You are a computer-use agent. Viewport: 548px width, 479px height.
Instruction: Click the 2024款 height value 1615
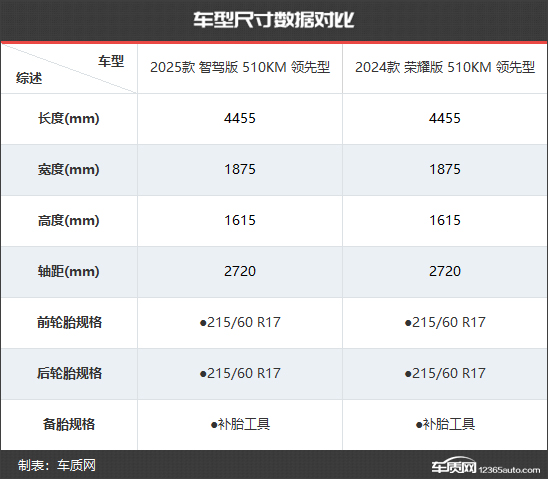point(445,220)
